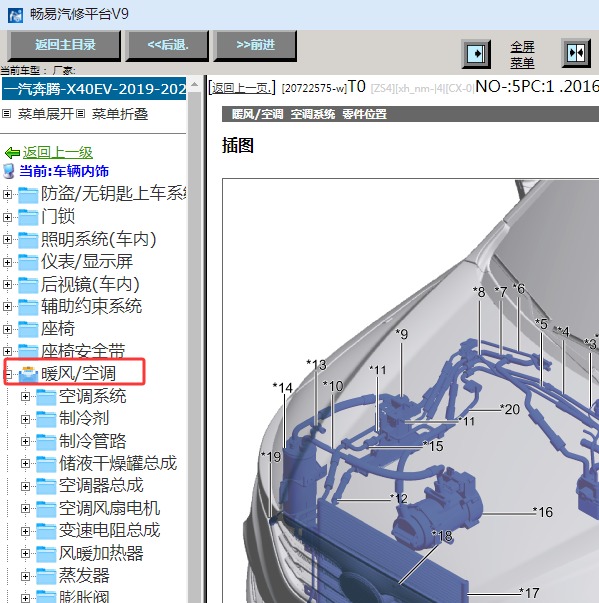This screenshot has height=603, width=599.
Task: Expand the 防盗/无钥匙上车系统 node
Action: pos(7,194)
